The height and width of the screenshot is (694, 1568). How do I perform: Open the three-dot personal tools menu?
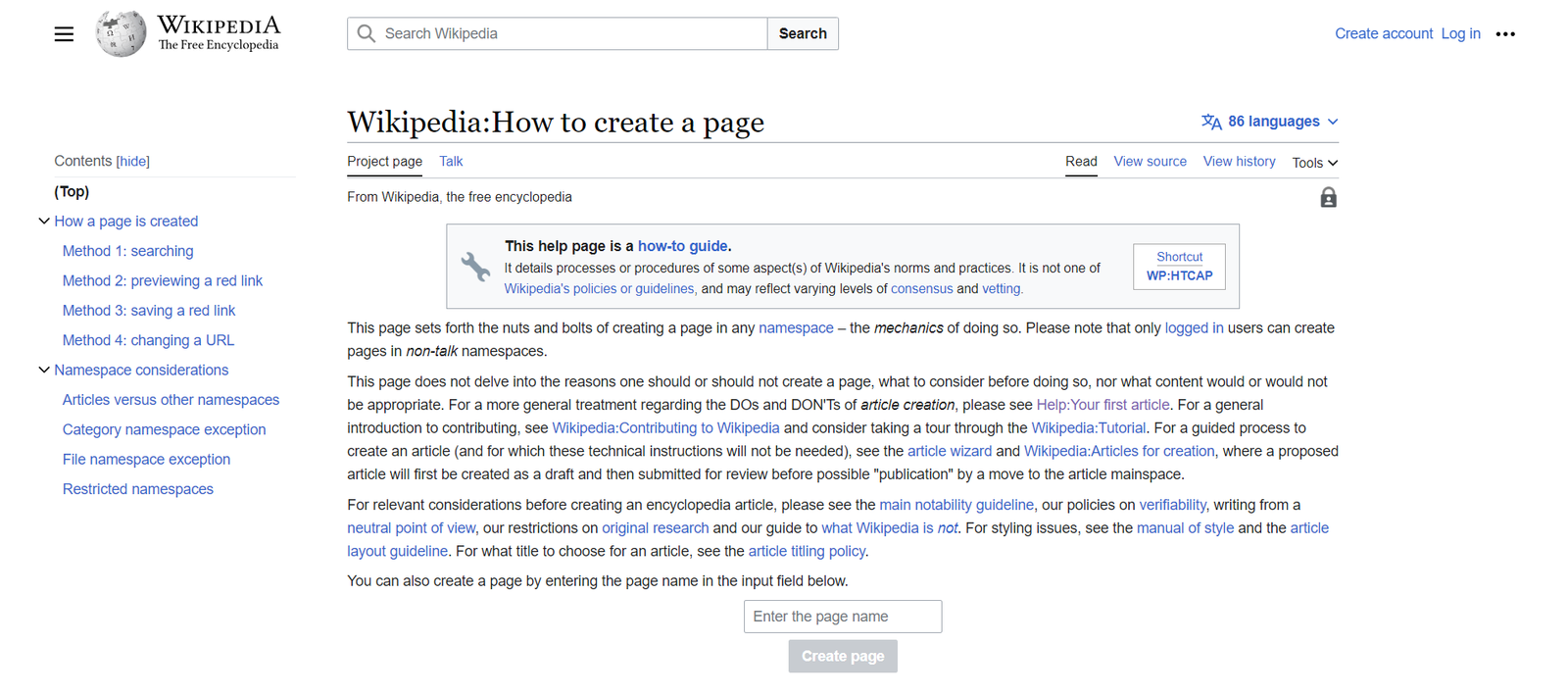click(x=1505, y=34)
